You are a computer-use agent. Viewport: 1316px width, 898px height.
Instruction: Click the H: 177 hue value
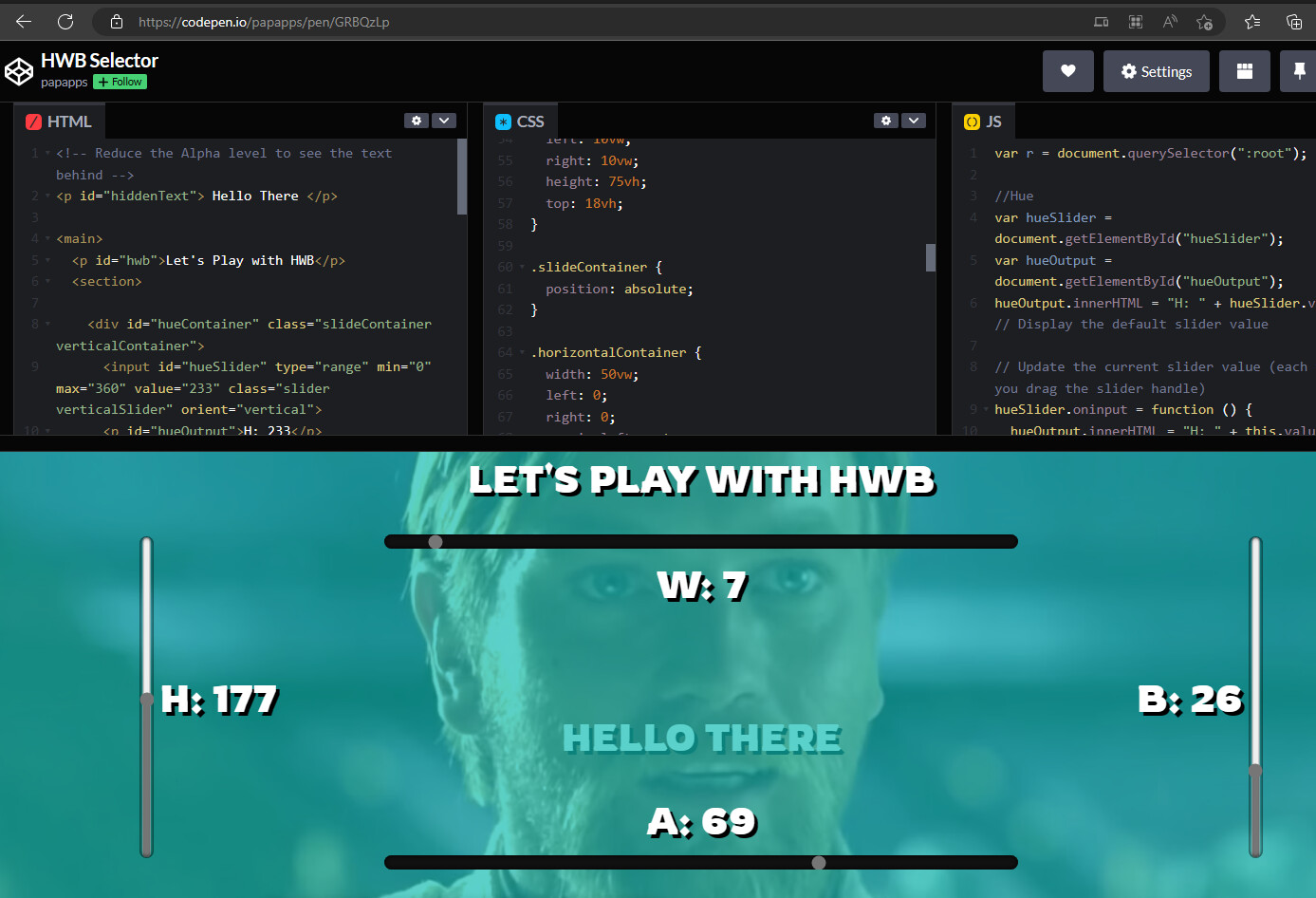[220, 701]
